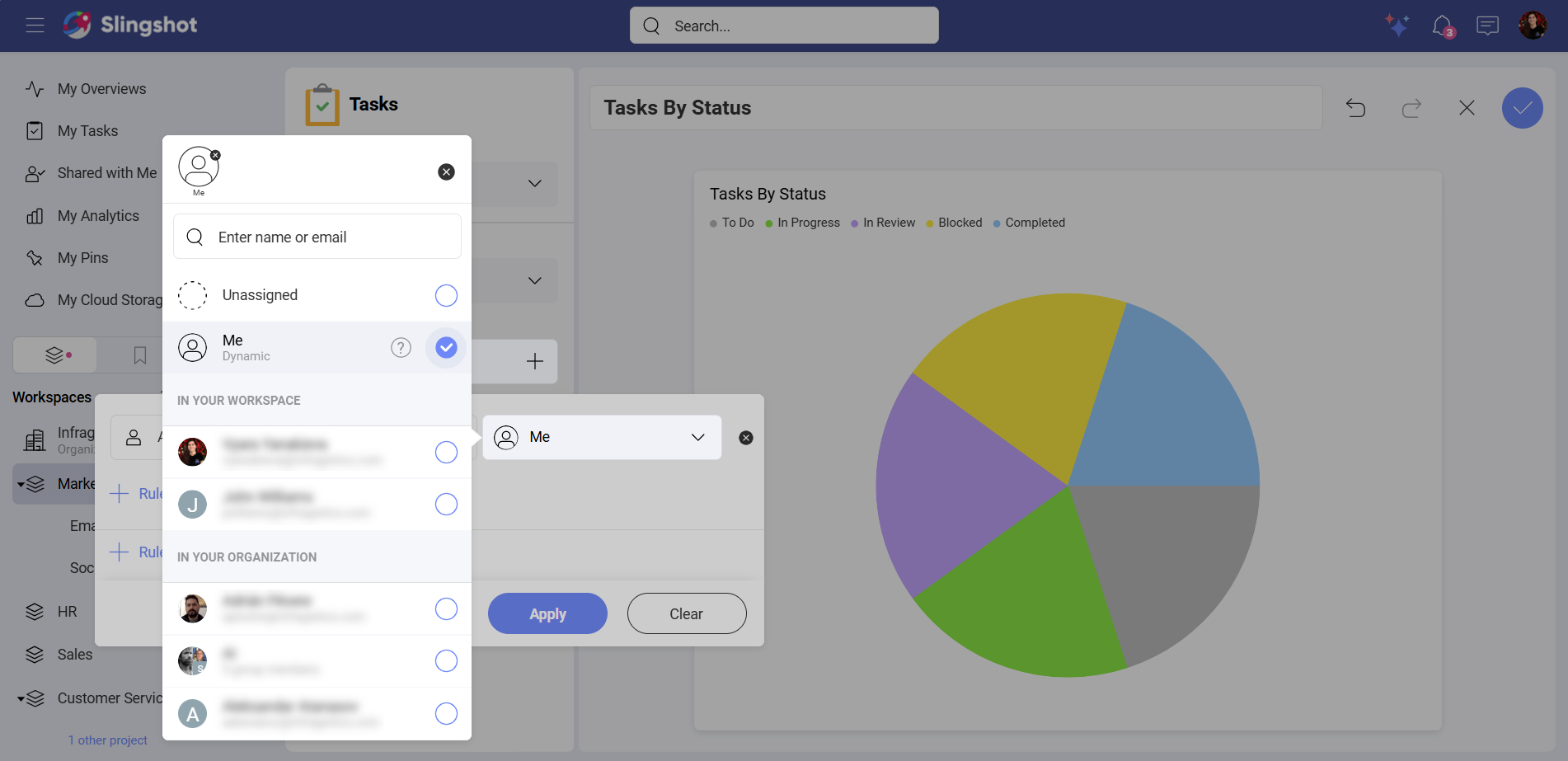Viewport: 1568px width, 761px height.
Task: Expand the Me filter dropdown
Action: (697, 437)
